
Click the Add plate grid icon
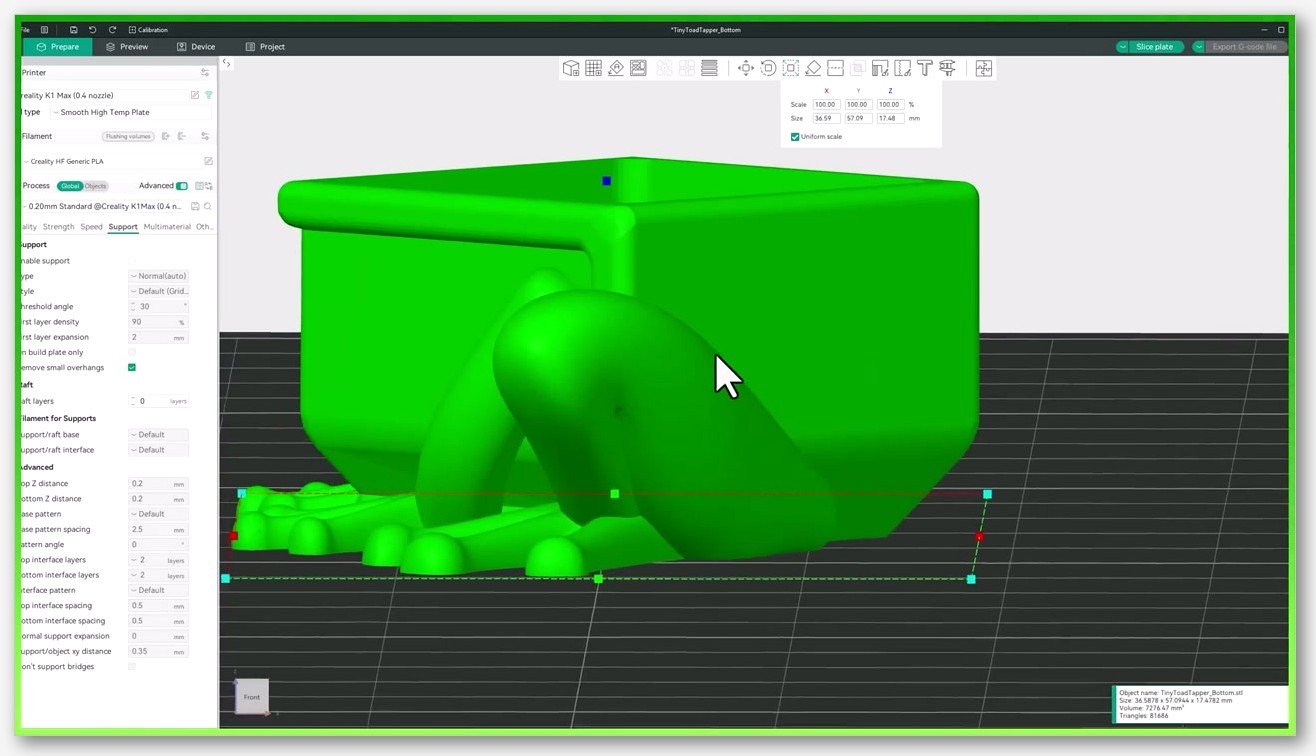tap(593, 68)
